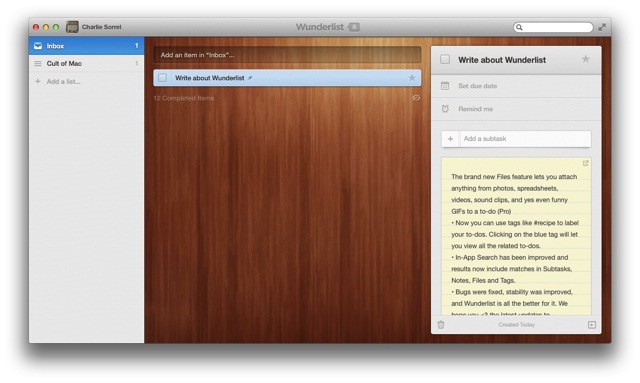Click the plus icon for adding subtask
Screen dimensions: 640x383
[450, 139]
